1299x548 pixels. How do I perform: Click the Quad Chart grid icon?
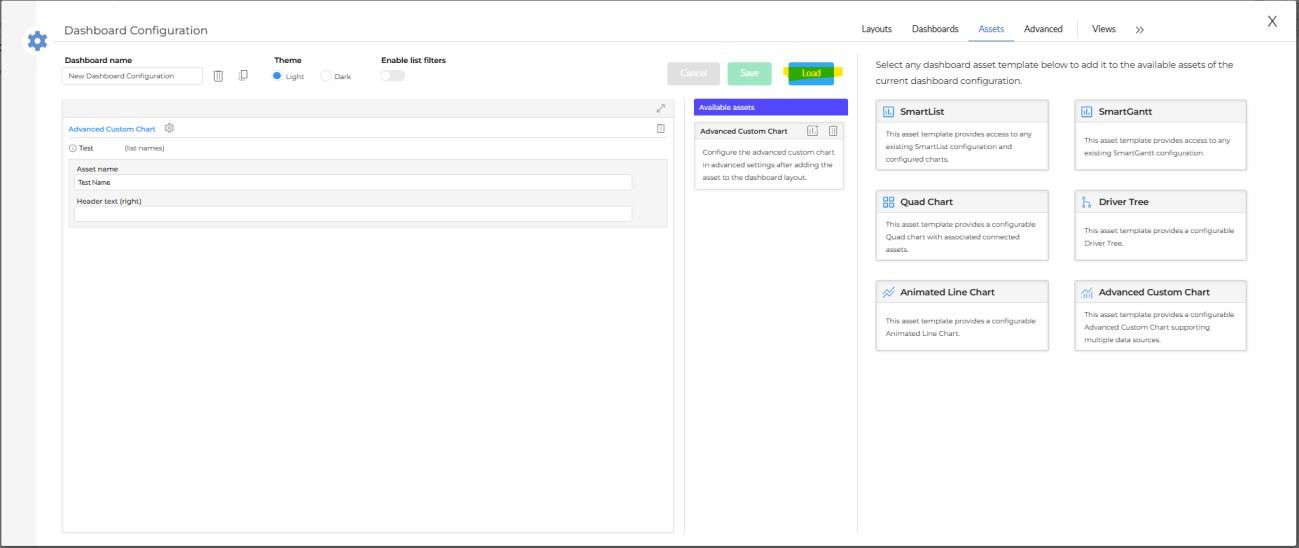(889, 202)
